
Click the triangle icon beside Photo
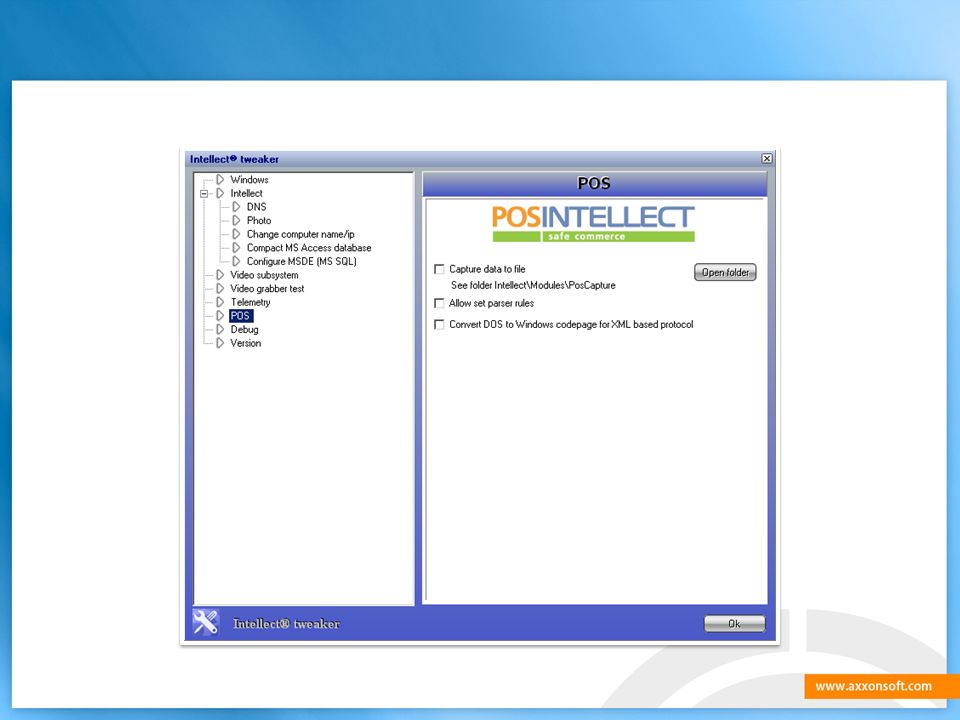(x=236, y=220)
